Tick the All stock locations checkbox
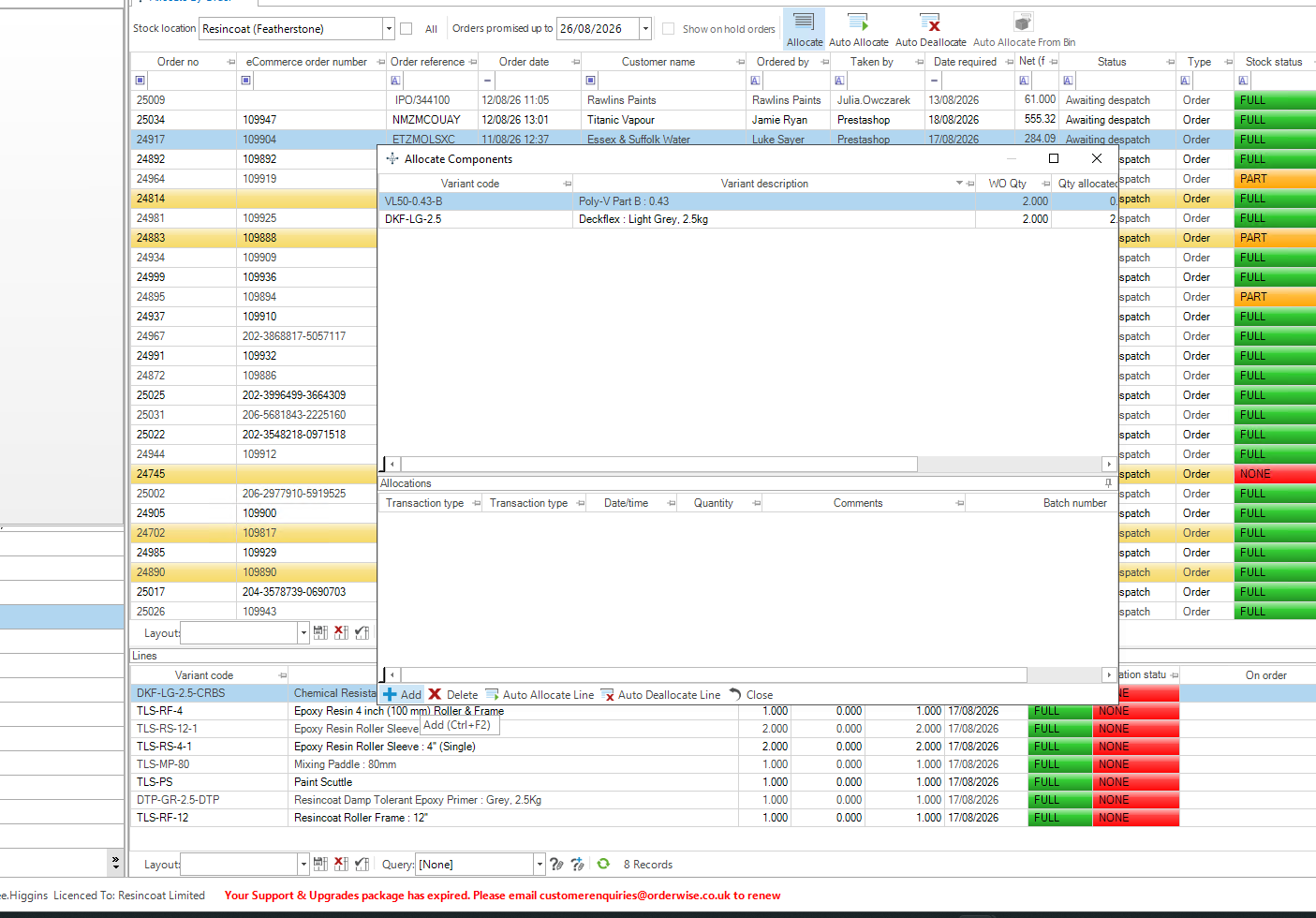This screenshot has height=918, width=1316. click(x=407, y=29)
